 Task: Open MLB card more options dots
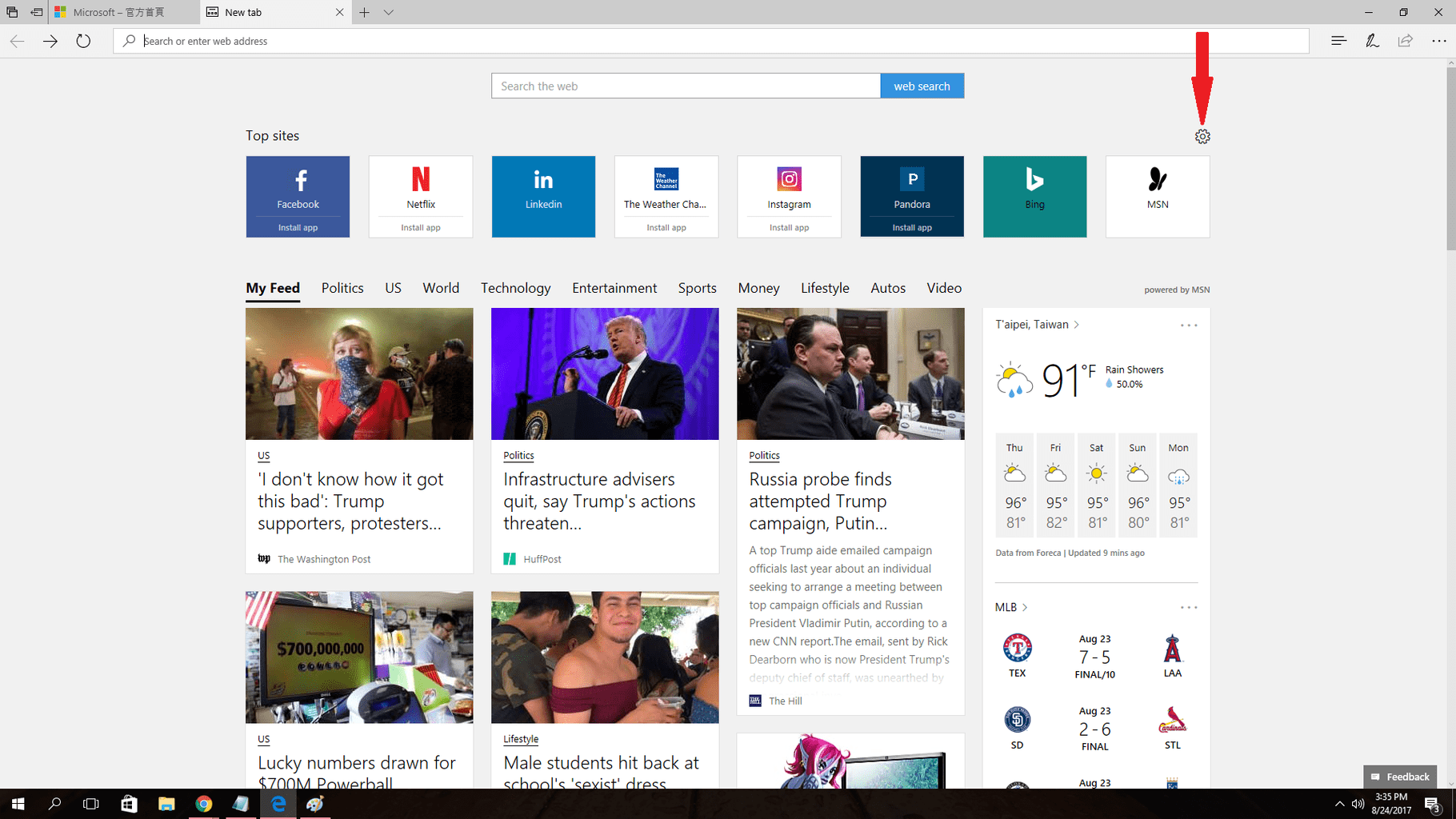(x=1189, y=608)
